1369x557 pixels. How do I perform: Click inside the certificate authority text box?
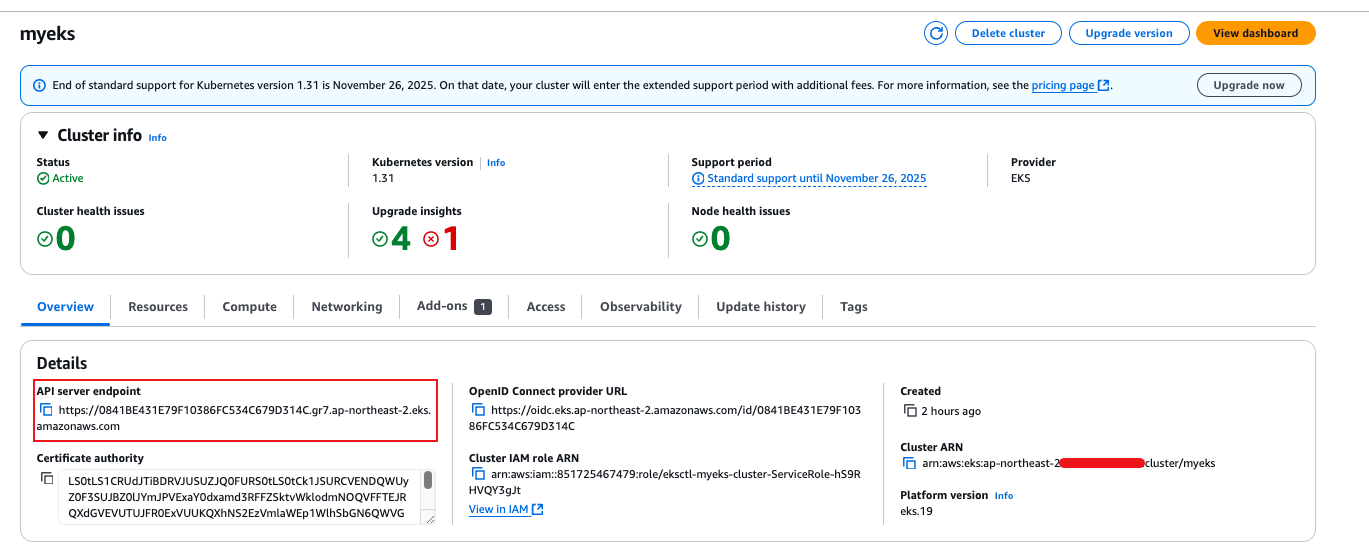coord(238,497)
